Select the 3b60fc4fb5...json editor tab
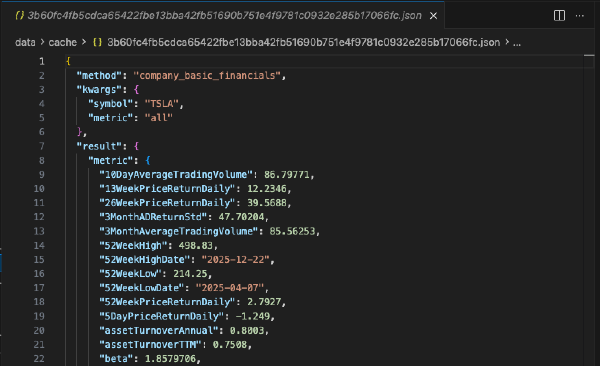The height and width of the screenshot is (366, 600). [222, 15]
